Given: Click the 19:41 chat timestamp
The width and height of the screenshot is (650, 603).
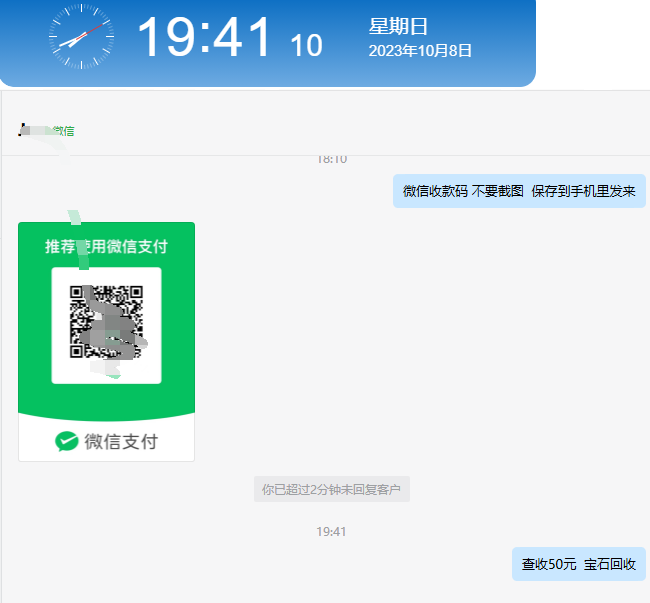Looking at the screenshot, I should tap(331, 531).
